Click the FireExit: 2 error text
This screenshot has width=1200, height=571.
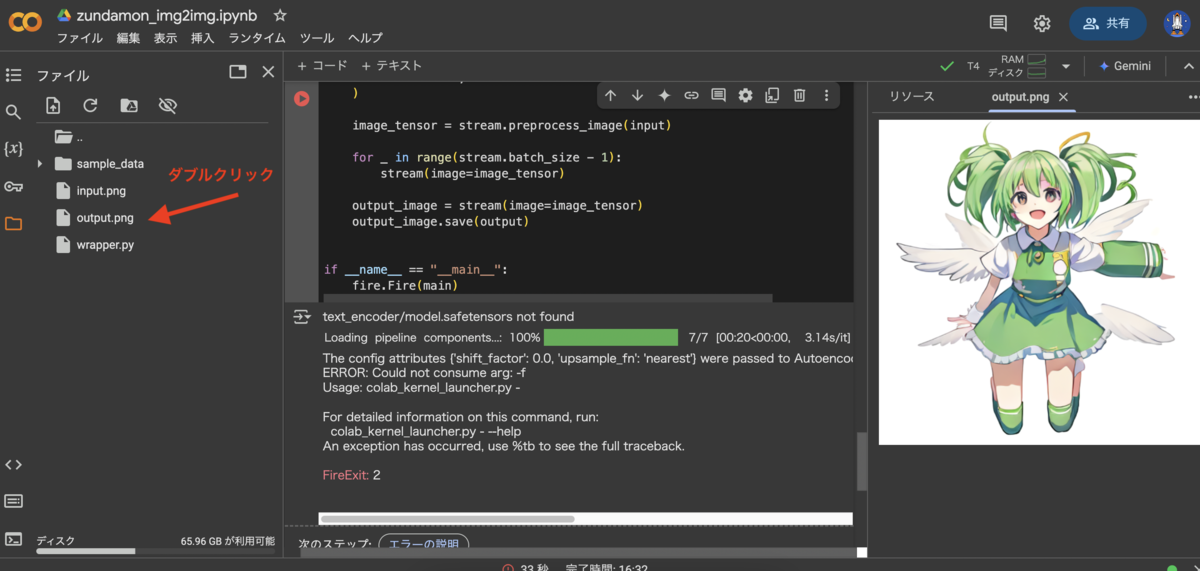[x=351, y=475]
